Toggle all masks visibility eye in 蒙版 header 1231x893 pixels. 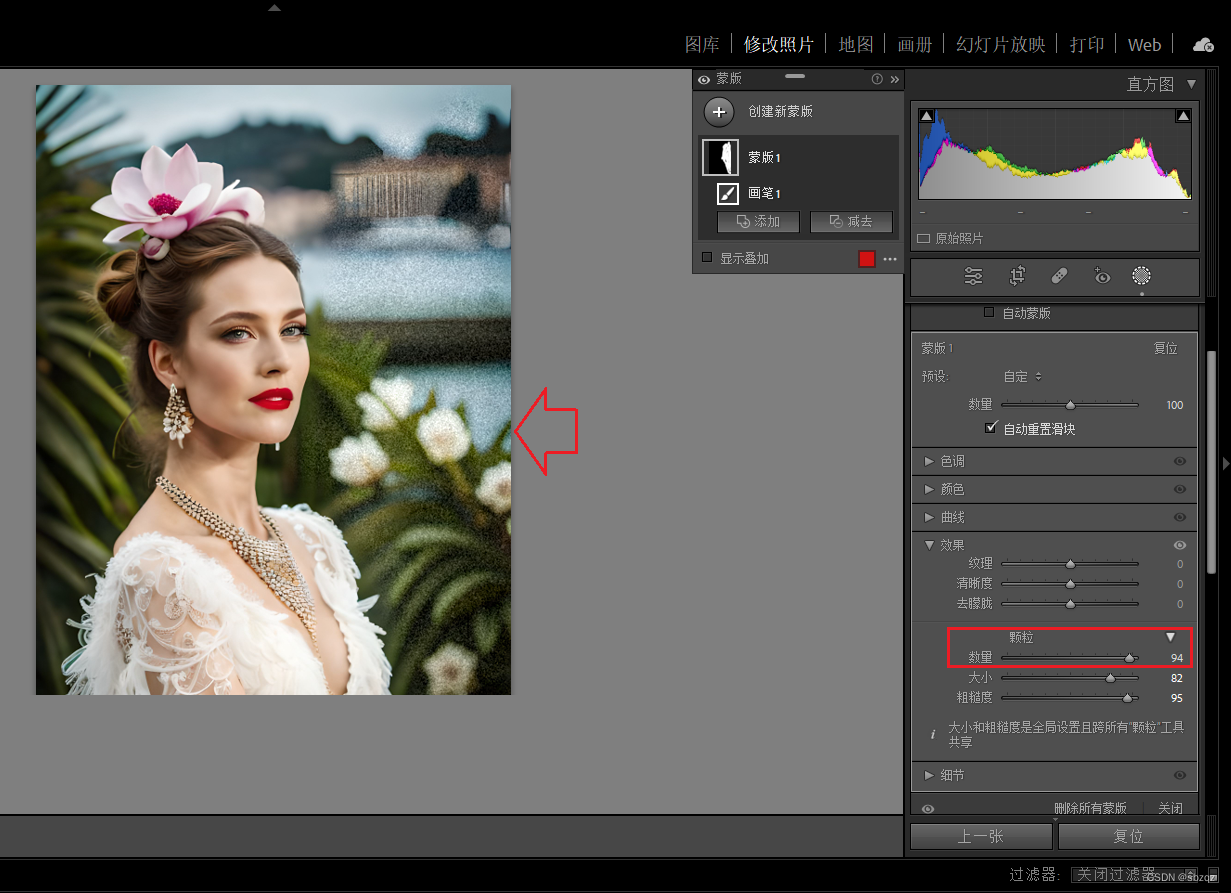point(704,79)
